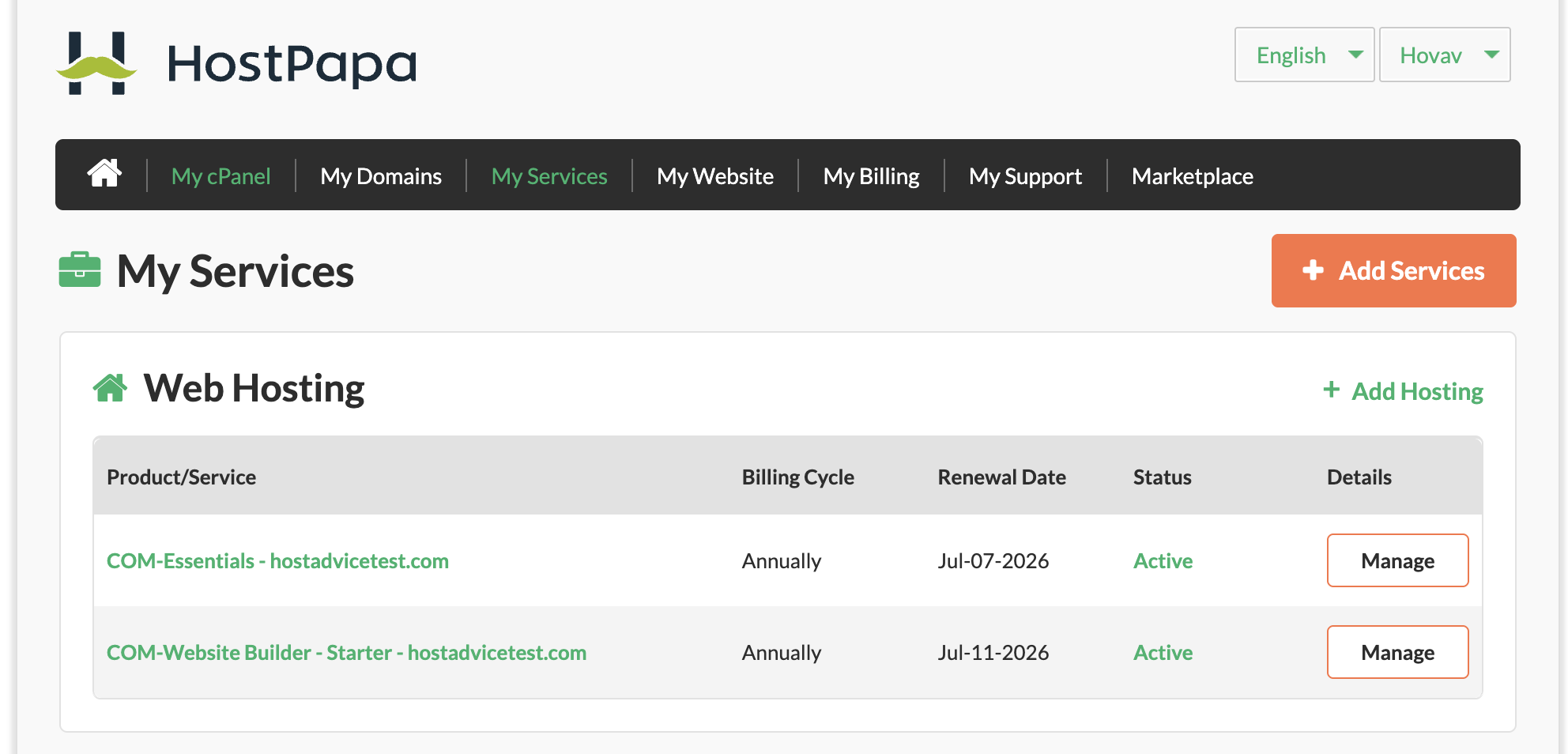Click the Jul-11-2026 renewal date
Image resolution: width=1568 pixels, height=754 pixels.
[x=993, y=653]
